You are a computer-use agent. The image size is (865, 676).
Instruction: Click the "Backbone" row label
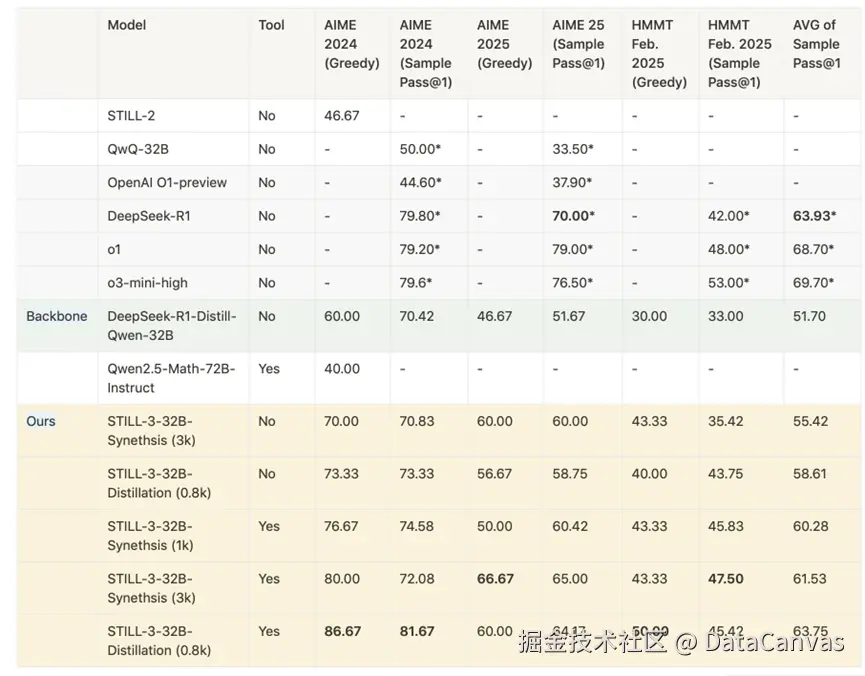(x=57, y=316)
